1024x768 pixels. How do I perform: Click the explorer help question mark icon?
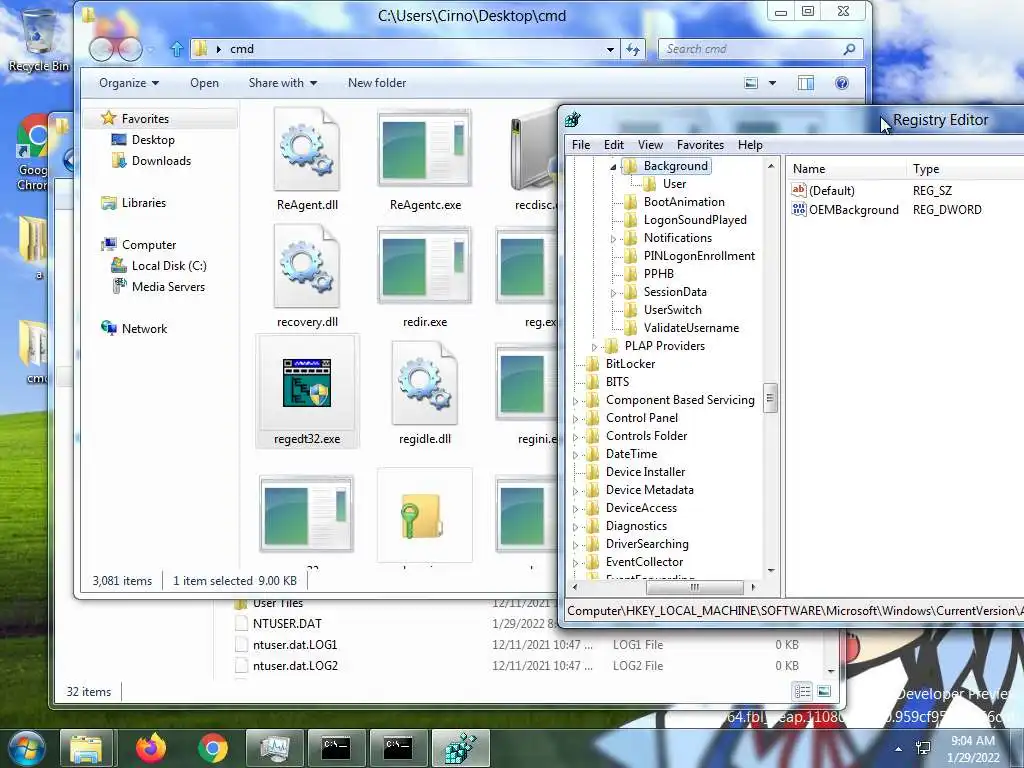[x=842, y=83]
